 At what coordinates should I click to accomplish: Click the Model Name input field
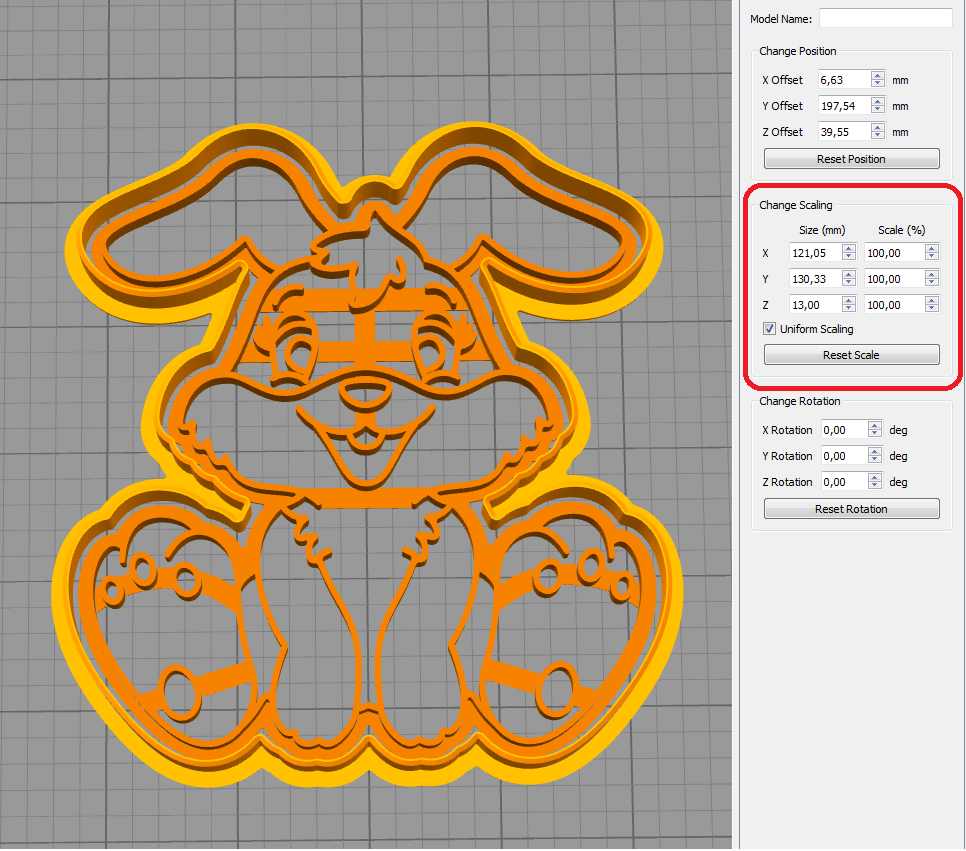885,18
